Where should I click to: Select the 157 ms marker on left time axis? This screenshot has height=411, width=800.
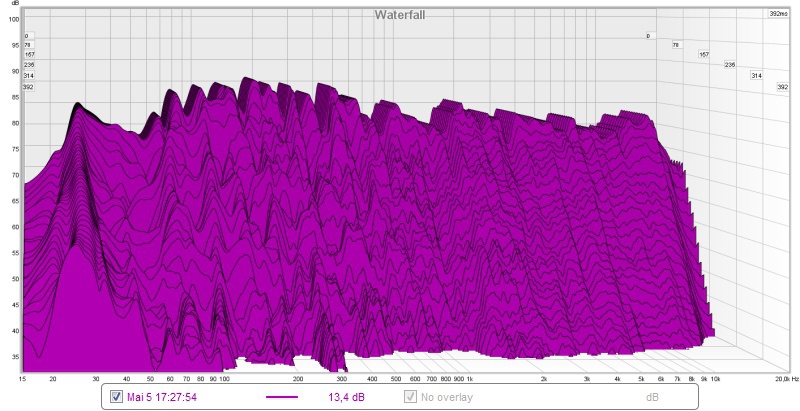pyautogui.click(x=30, y=55)
